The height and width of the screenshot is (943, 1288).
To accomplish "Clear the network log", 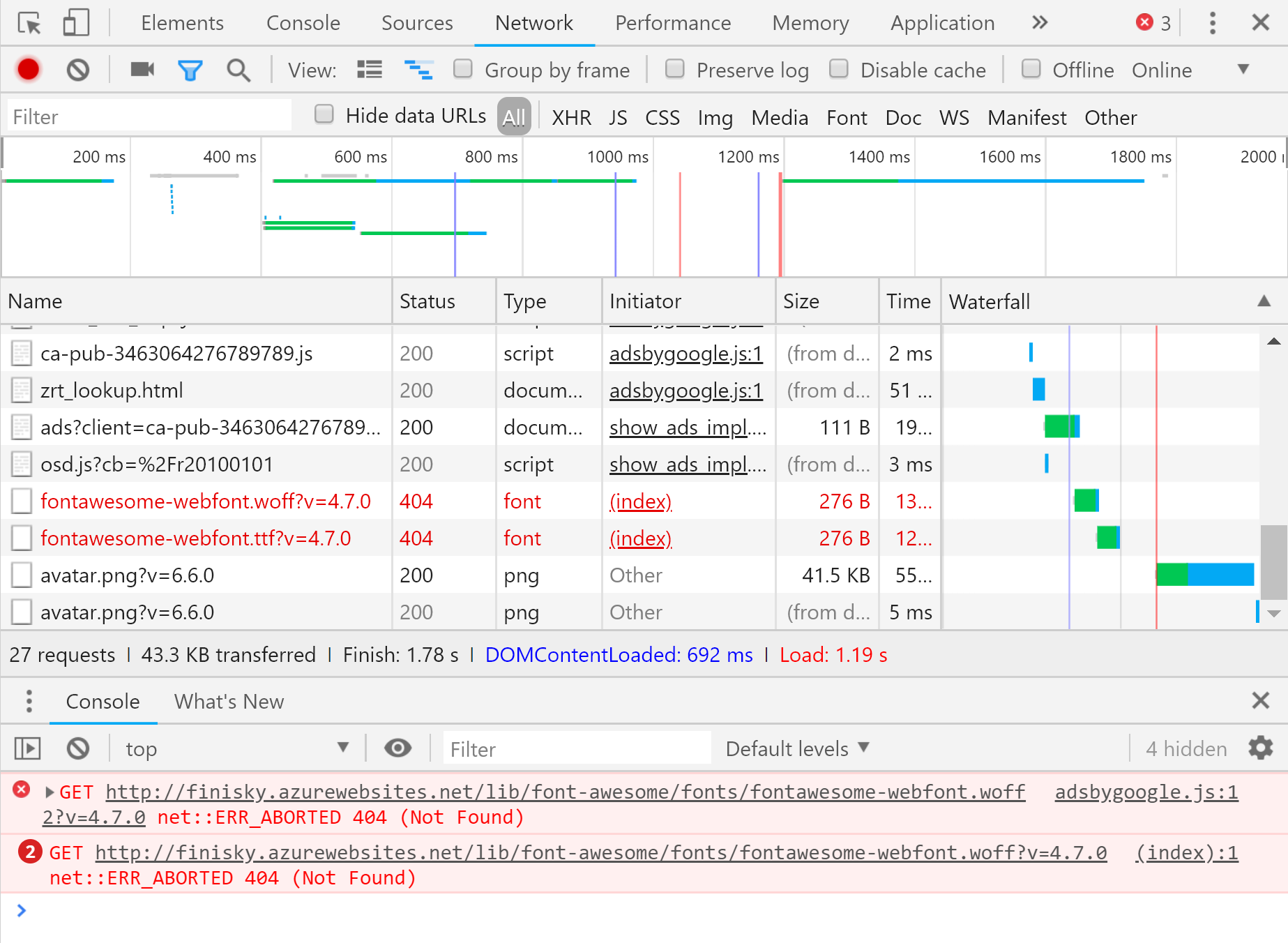I will click(x=78, y=70).
